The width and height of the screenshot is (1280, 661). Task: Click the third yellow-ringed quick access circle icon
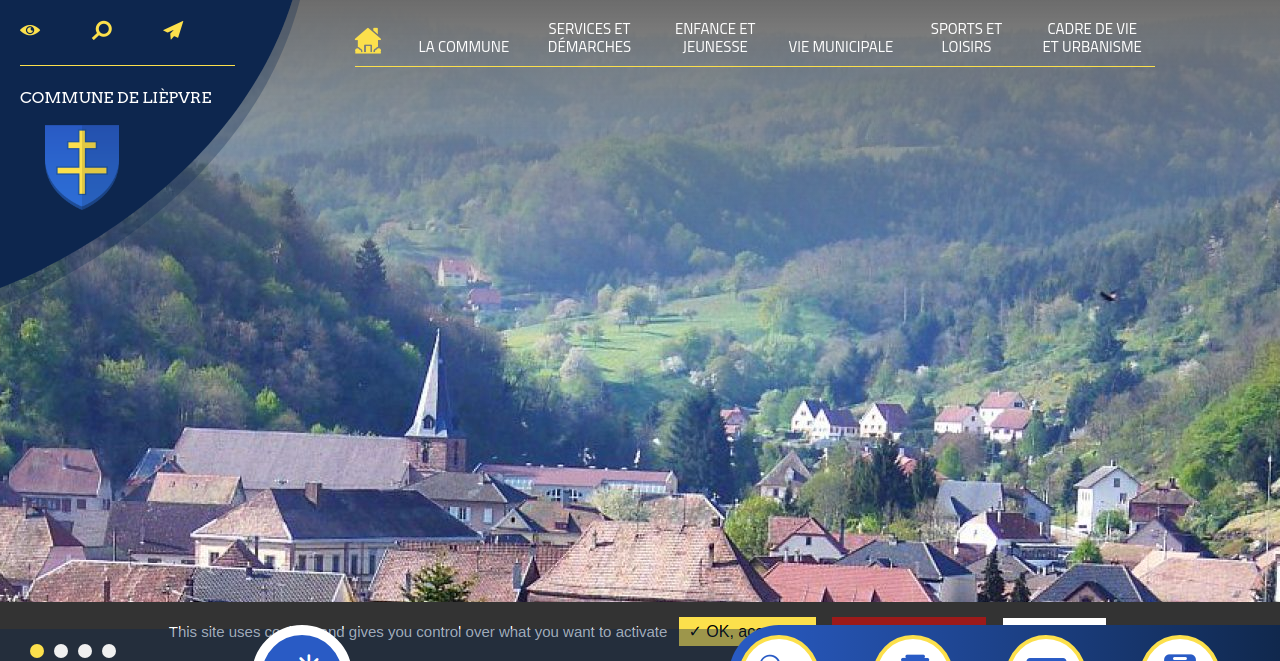tap(1046, 650)
